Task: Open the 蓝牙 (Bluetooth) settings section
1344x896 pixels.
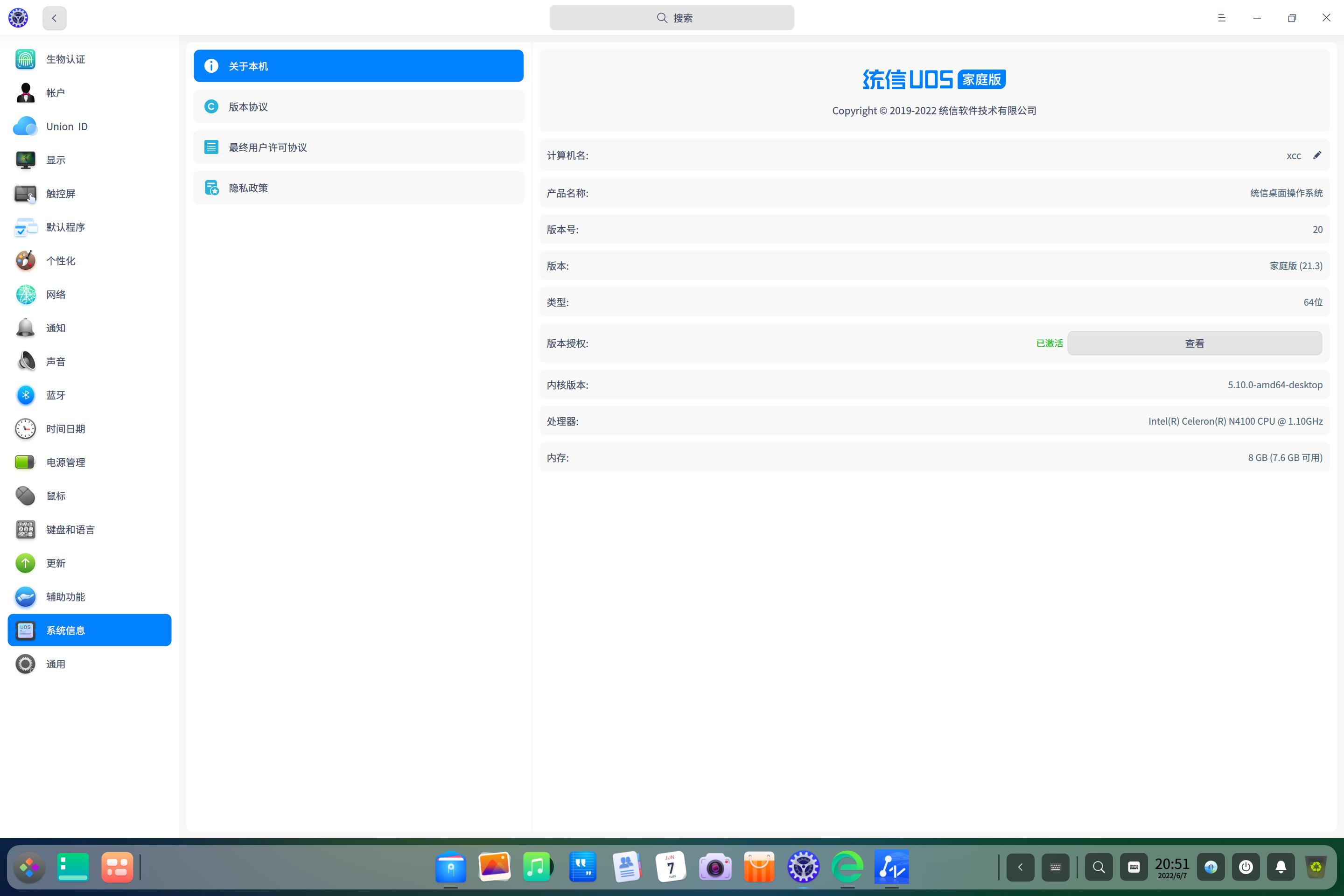Action: (56, 395)
